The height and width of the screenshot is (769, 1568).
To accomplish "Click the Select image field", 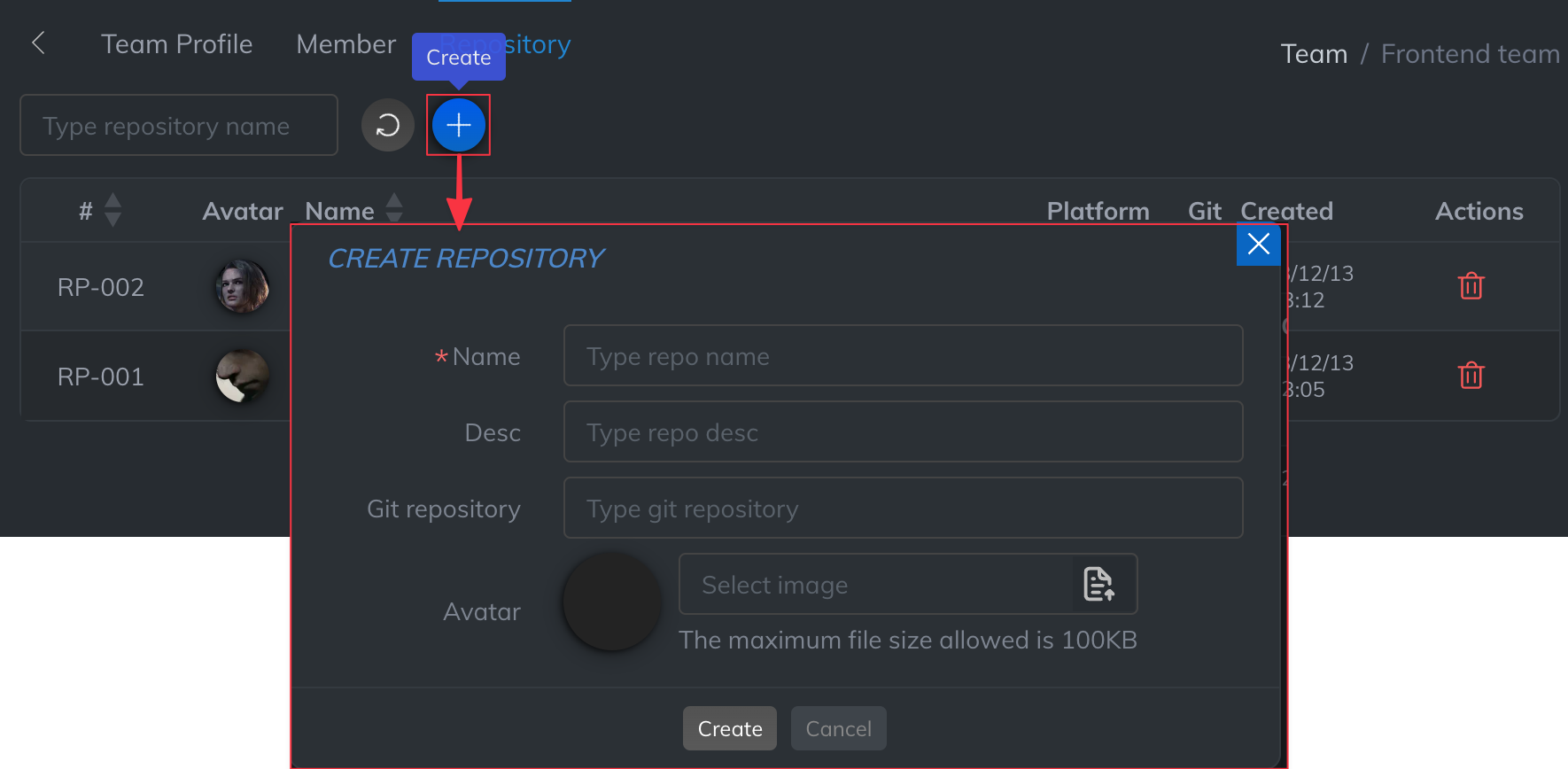I will pyautogui.click(x=875, y=585).
